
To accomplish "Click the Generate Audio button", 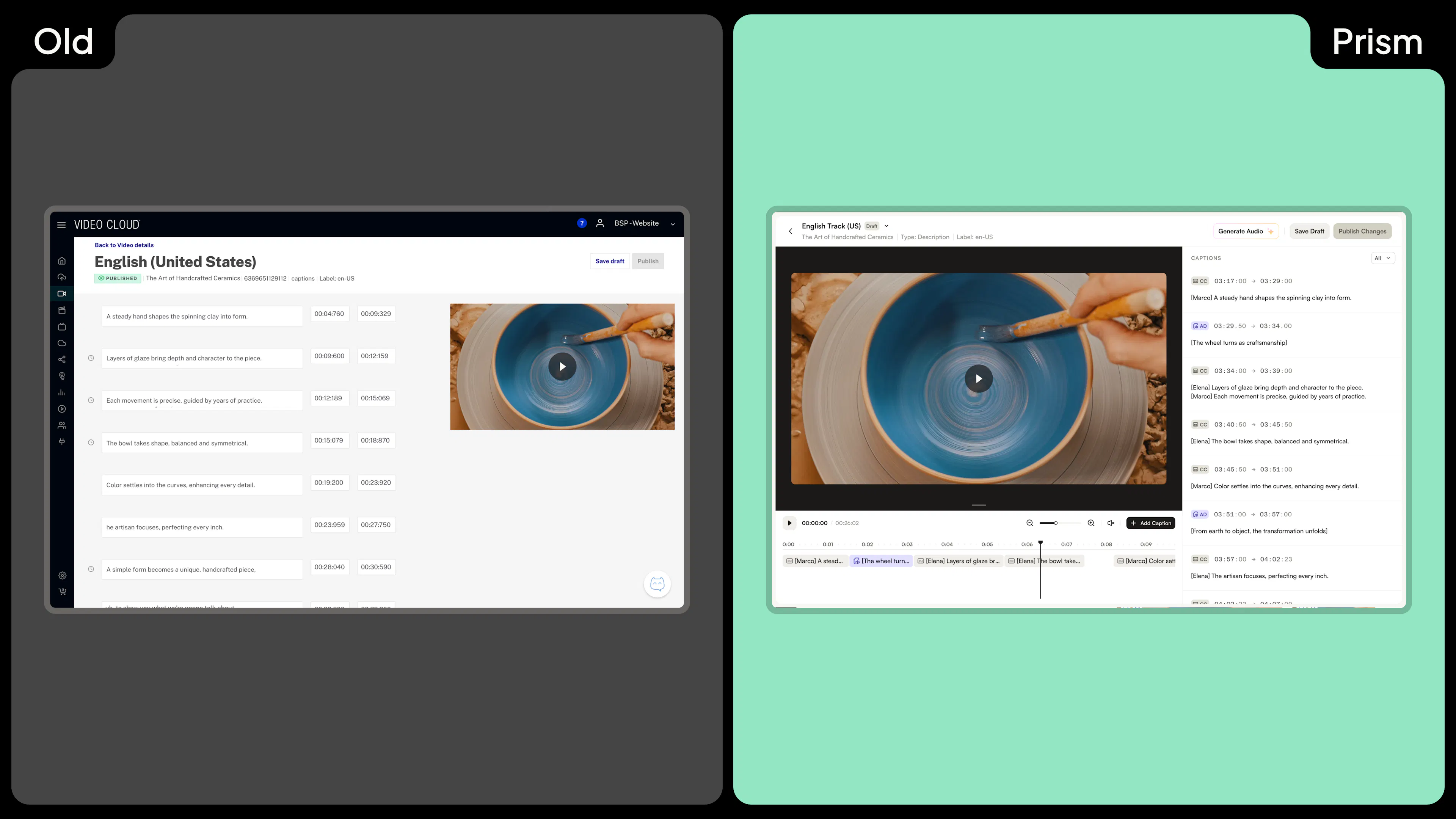I will point(1246,231).
